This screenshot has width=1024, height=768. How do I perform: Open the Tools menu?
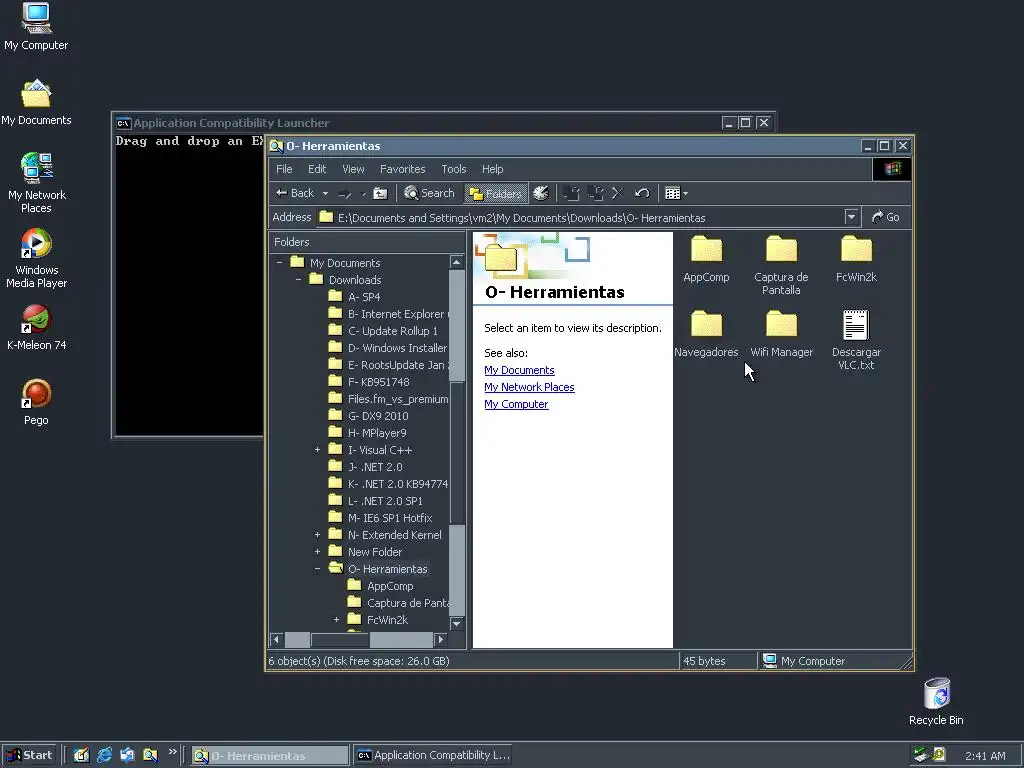(x=454, y=169)
